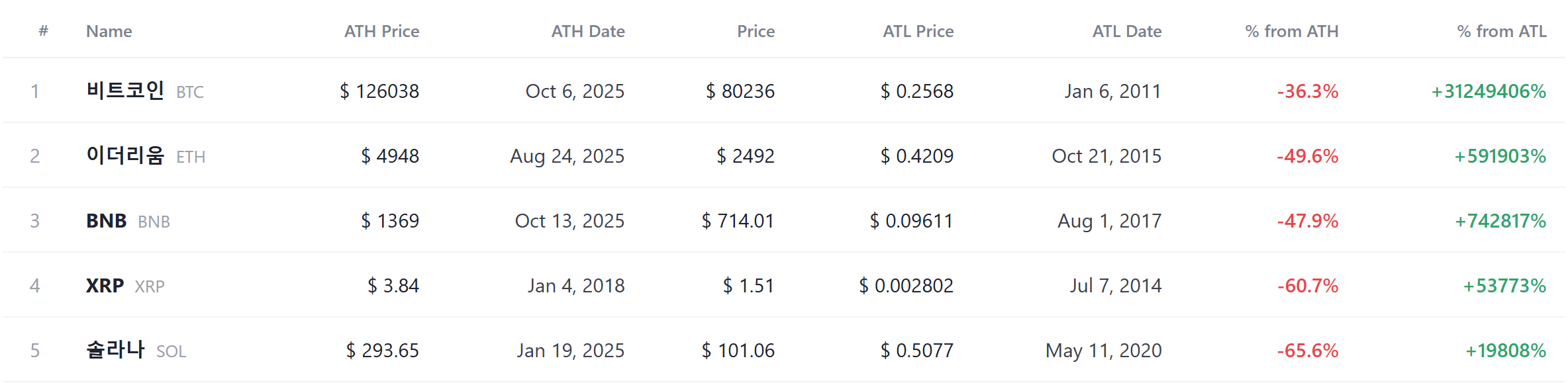The image size is (1568, 385).
Task: Click Solana's ATL date May 11, 2020
Action: click(1103, 351)
